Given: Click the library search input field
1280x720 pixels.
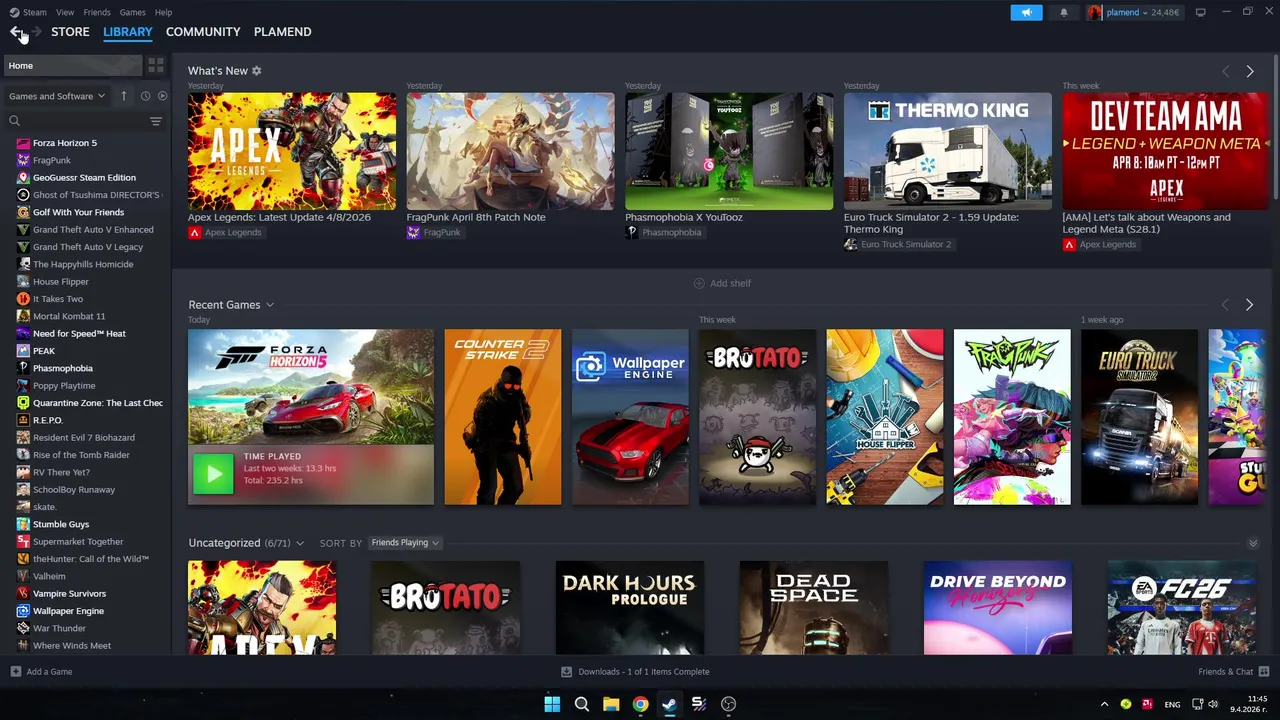Looking at the screenshot, I should (x=83, y=121).
